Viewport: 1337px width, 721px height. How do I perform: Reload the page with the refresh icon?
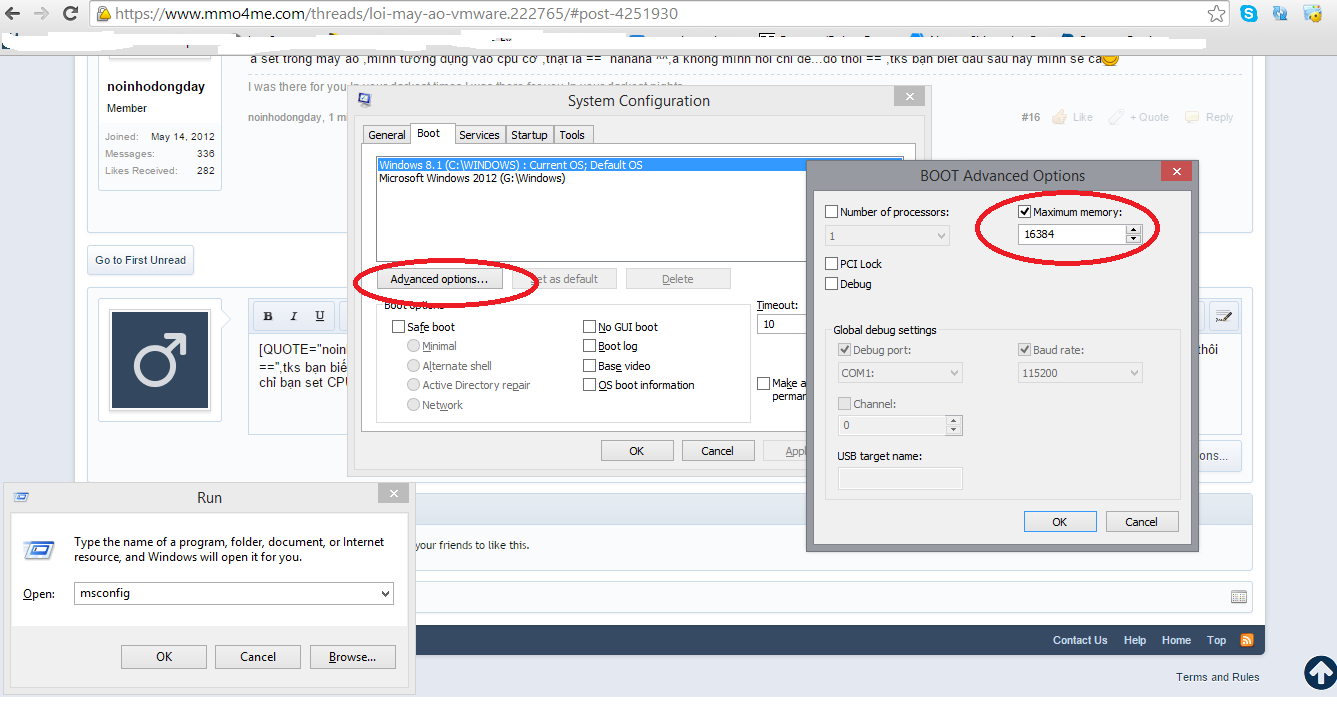pos(70,14)
